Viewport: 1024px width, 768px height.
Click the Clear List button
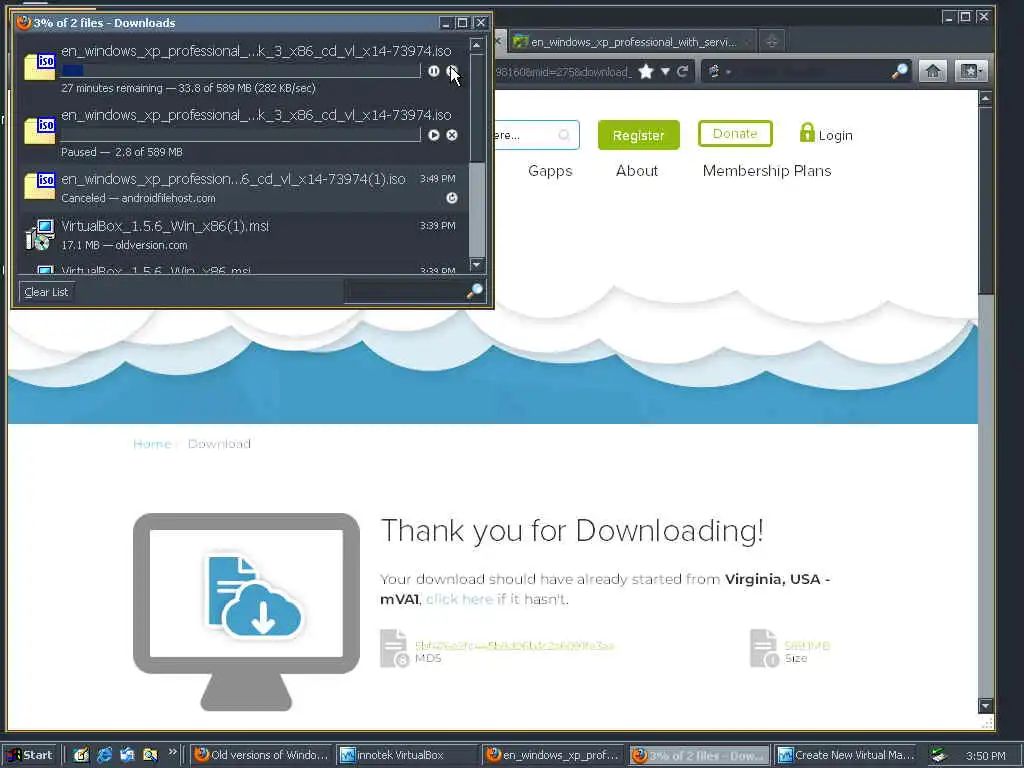pos(46,292)
